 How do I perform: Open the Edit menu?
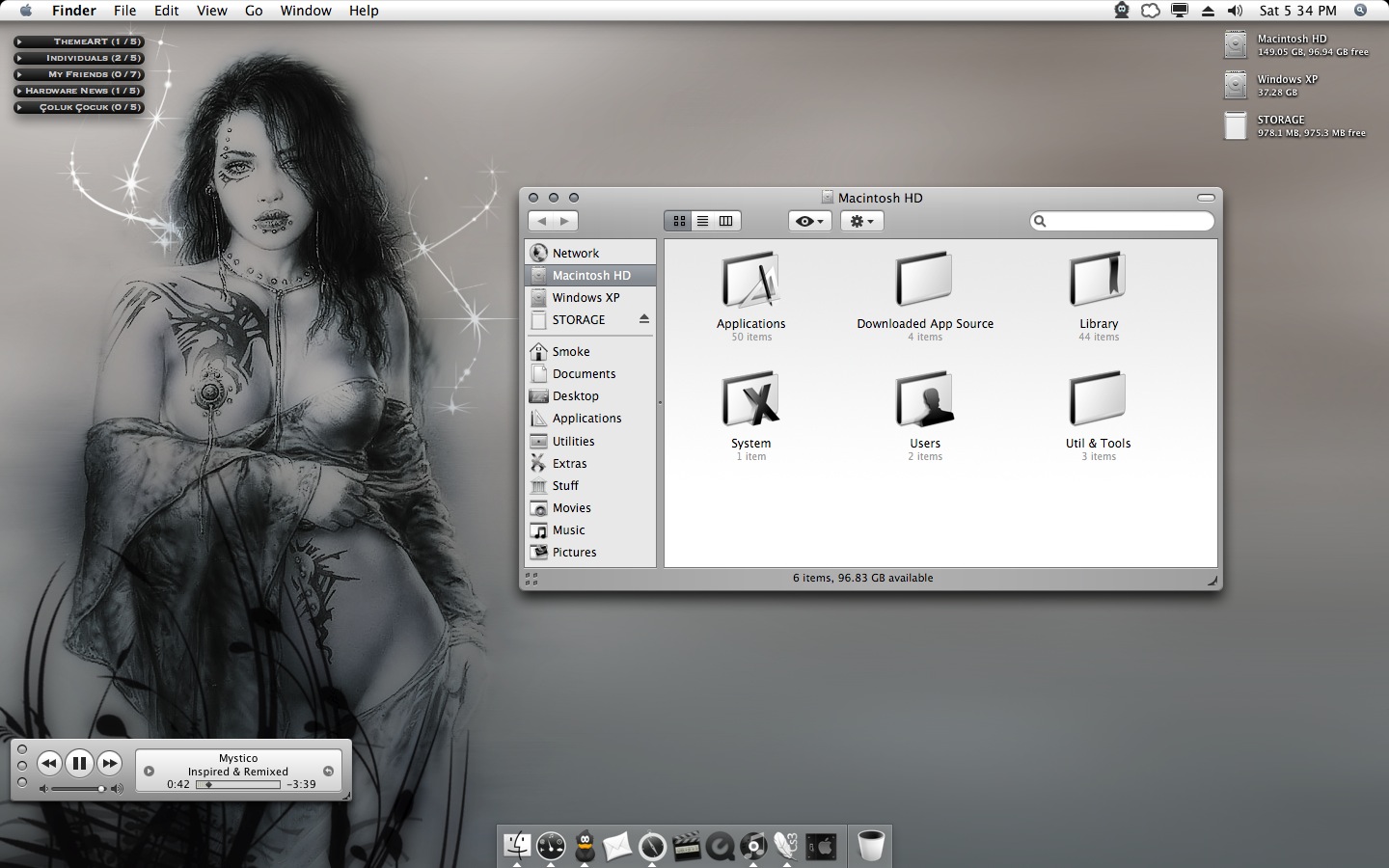coord(167,11)
